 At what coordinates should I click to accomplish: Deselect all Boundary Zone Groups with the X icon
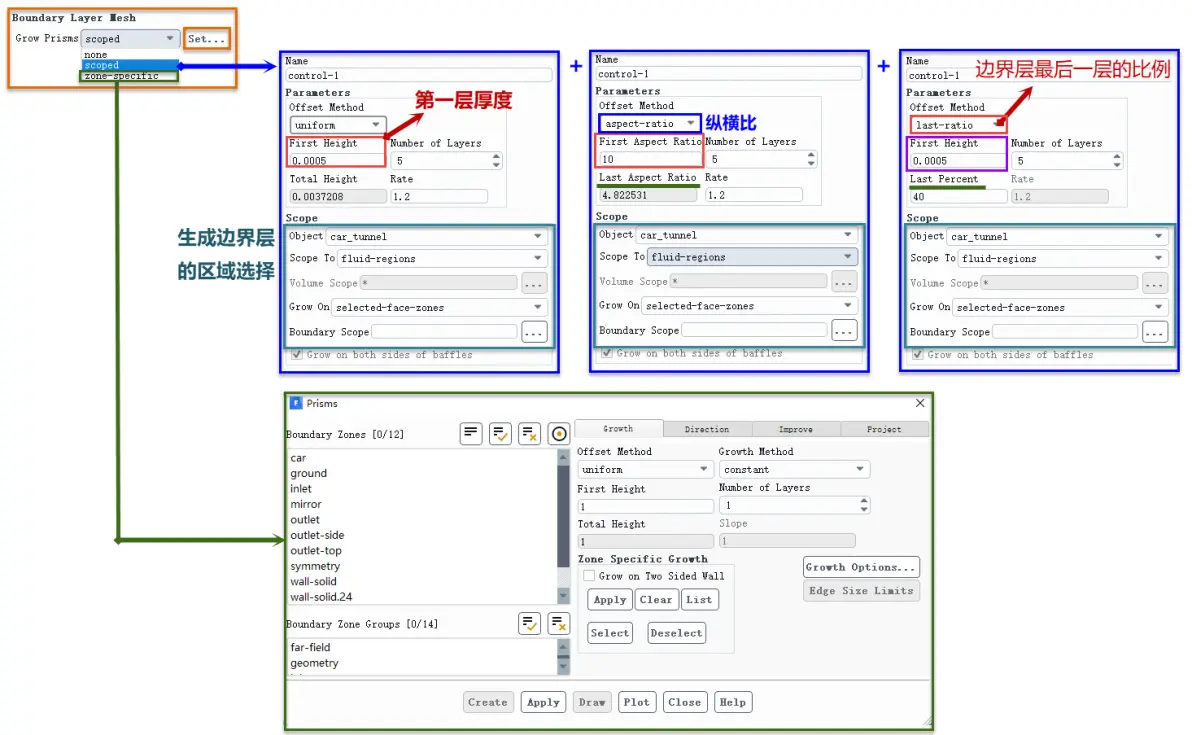coord(559,623)
